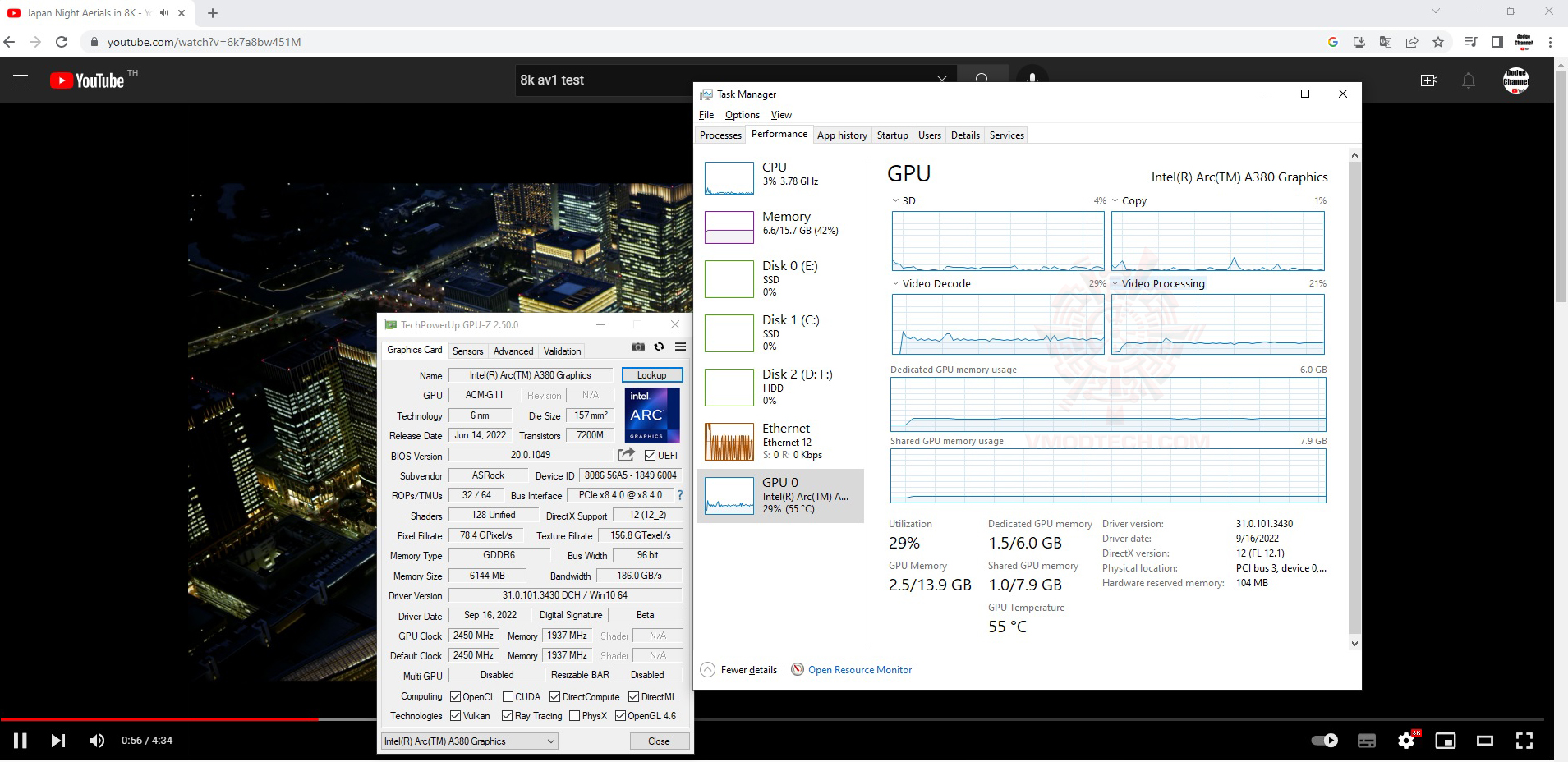Toggle the CUDA checkbox in GPU-Z
The width and height of the screenshot is (1568, 762).
[x=508, y=697]
